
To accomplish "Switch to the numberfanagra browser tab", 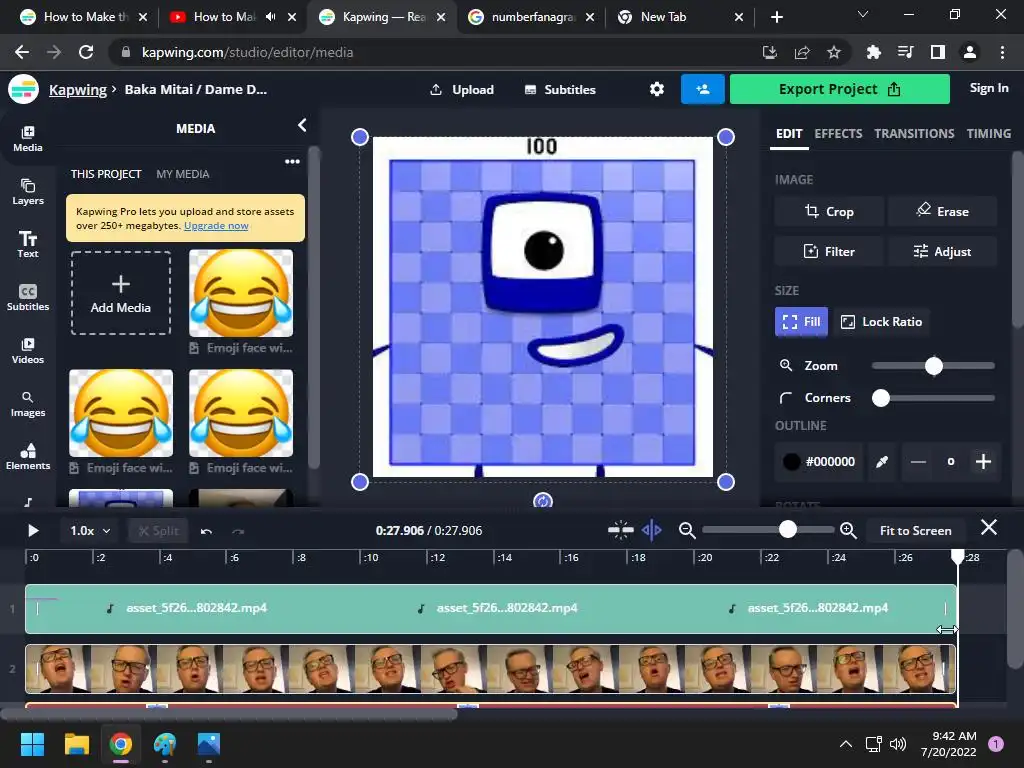I will (531, 17).
